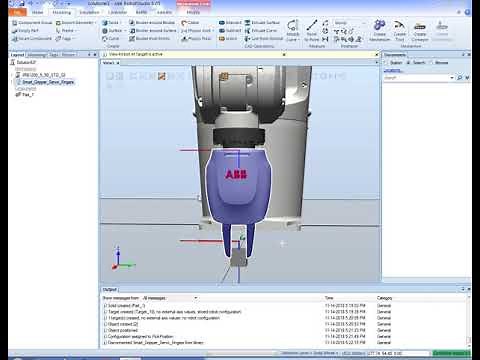Open the Tags dropdown in ribbon
Screen dimensions: 480x360
pyautogui.click(x=65, y=39)
